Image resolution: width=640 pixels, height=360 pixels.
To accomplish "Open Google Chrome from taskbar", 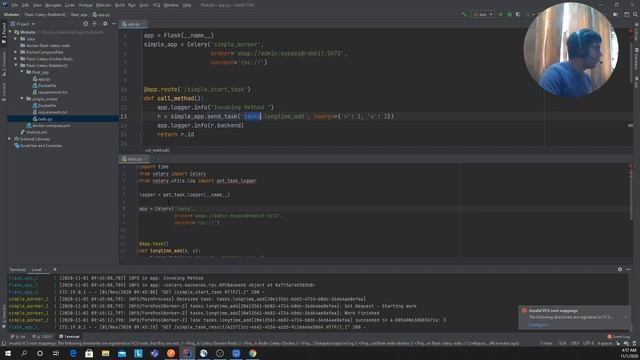I will pos(253,353).
